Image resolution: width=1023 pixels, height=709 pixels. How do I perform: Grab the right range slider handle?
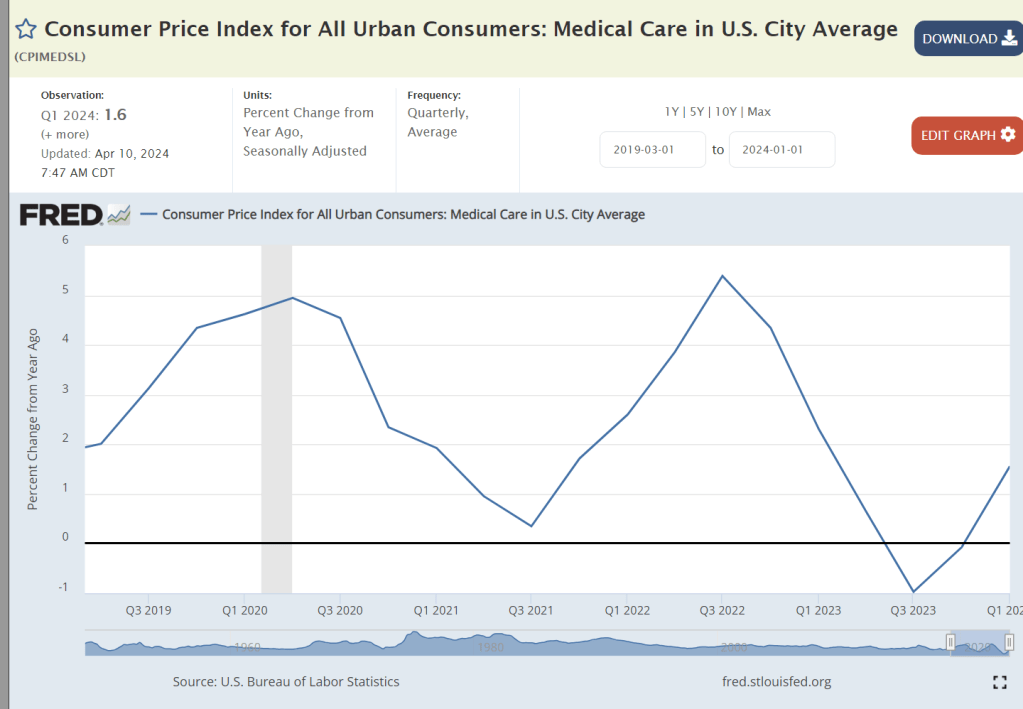[1009, 642]
